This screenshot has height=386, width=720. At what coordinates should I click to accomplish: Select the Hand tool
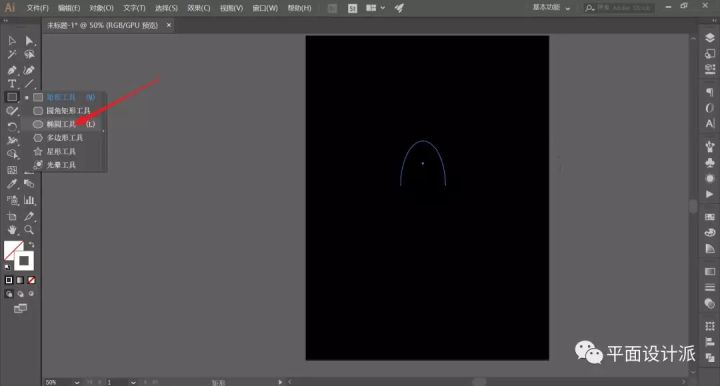tap(12, 229)
